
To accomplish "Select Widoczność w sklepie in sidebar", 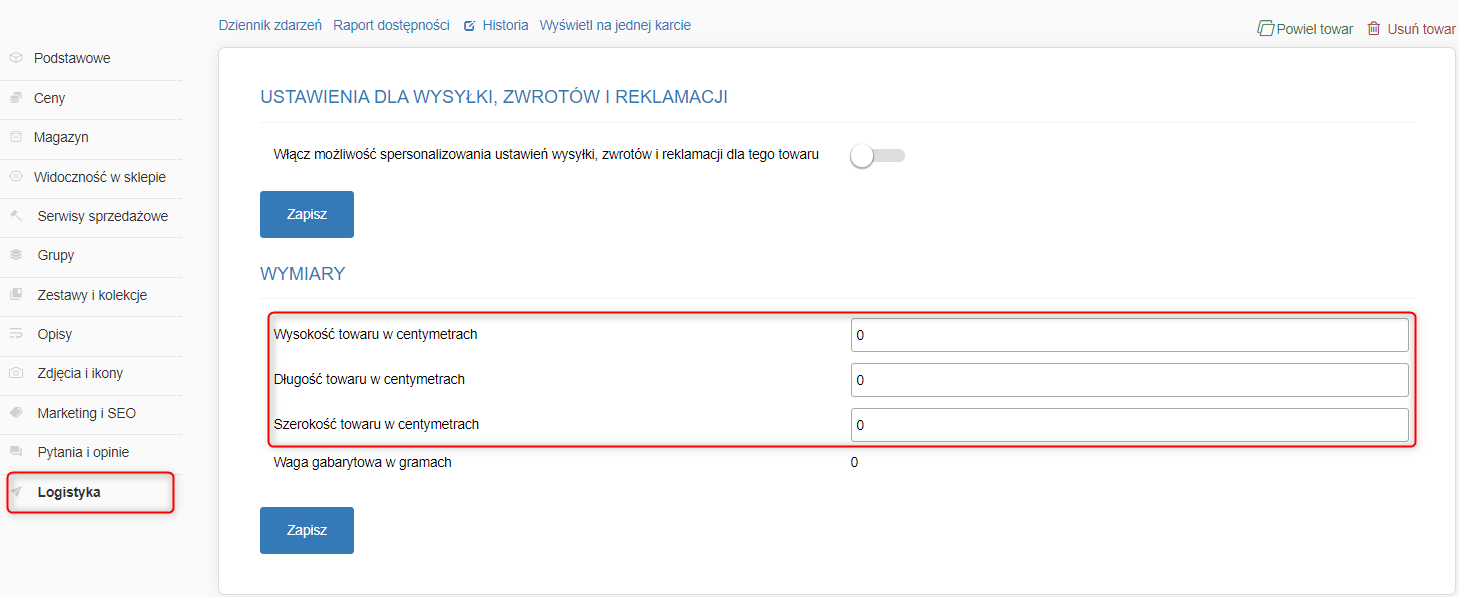I will pos(100,177).
